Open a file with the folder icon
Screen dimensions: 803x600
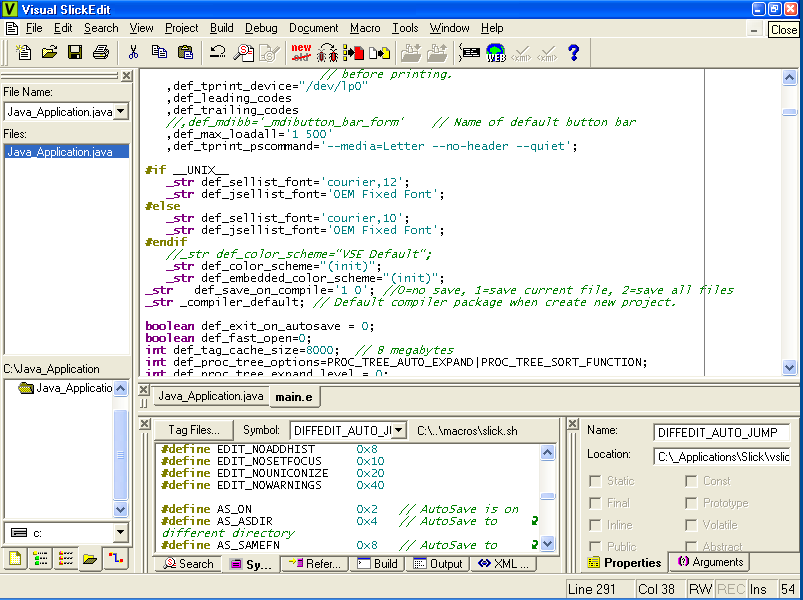[x=50, y=52]
